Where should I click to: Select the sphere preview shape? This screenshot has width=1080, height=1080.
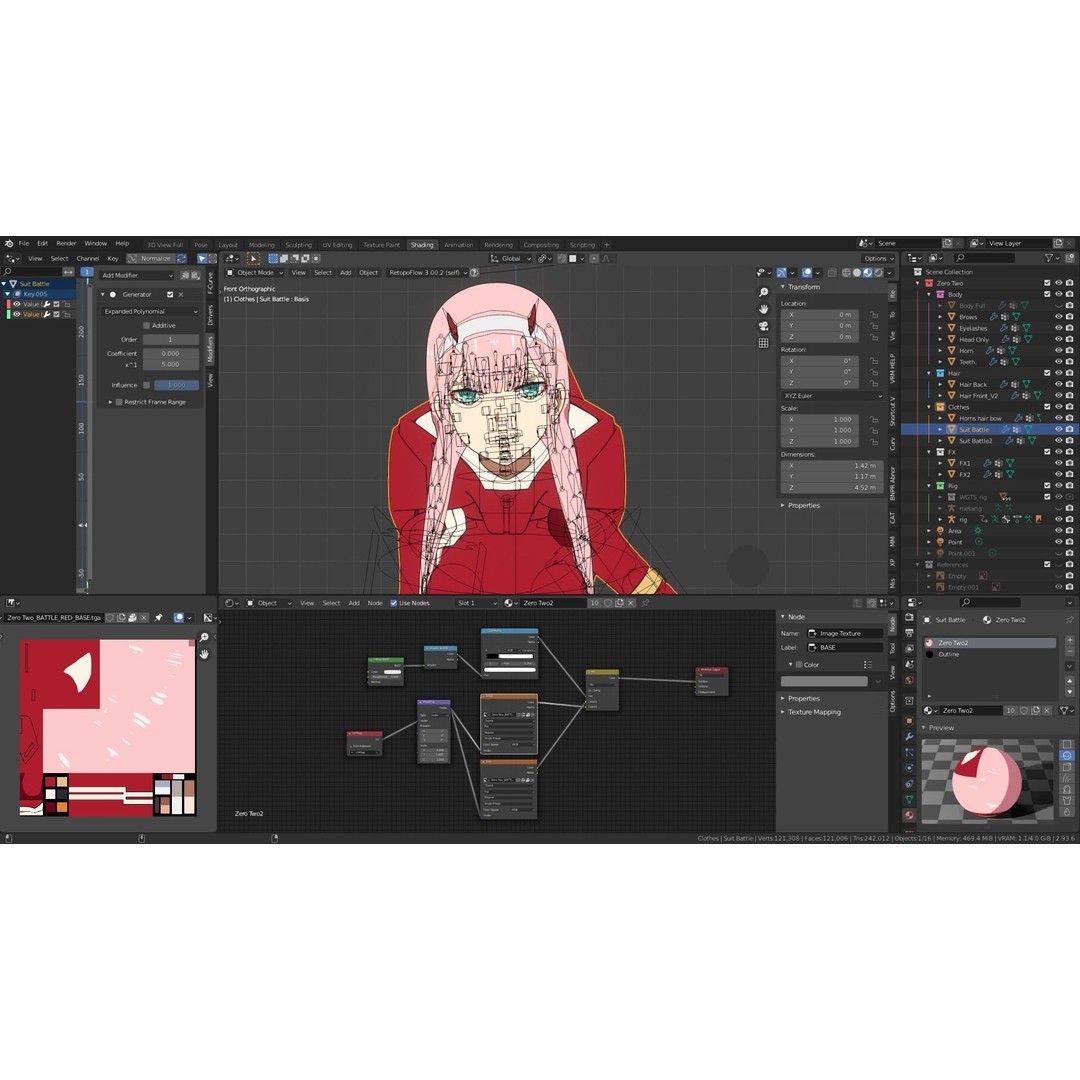1067,756
